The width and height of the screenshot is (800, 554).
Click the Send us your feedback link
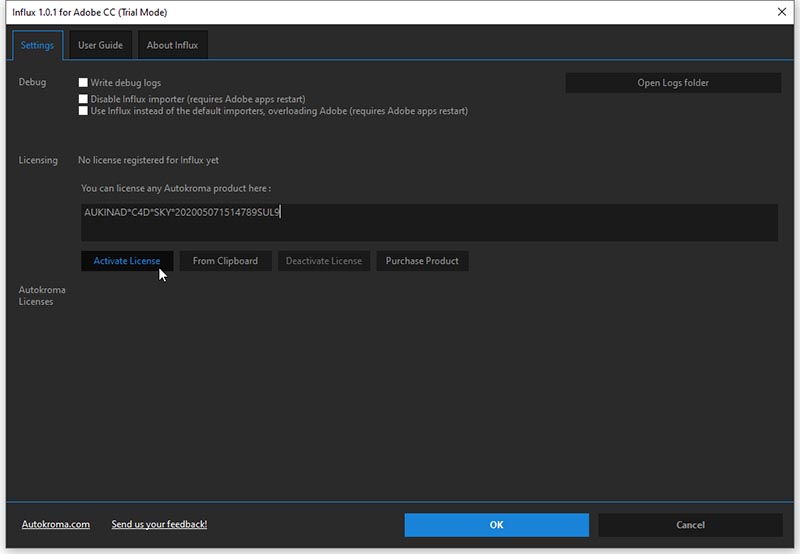[x=159, y=524]
